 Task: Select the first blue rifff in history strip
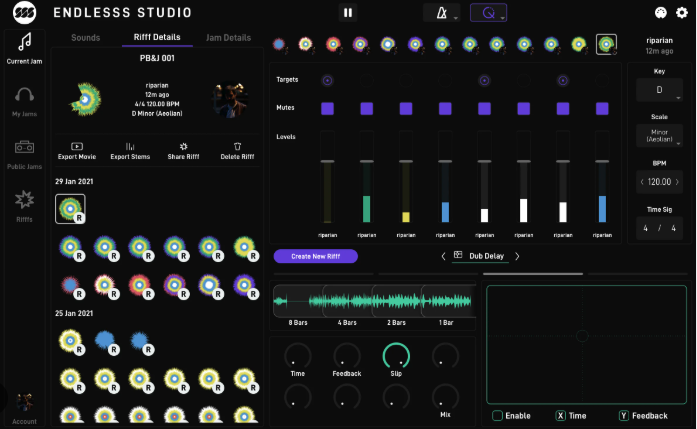pos(279,44)
